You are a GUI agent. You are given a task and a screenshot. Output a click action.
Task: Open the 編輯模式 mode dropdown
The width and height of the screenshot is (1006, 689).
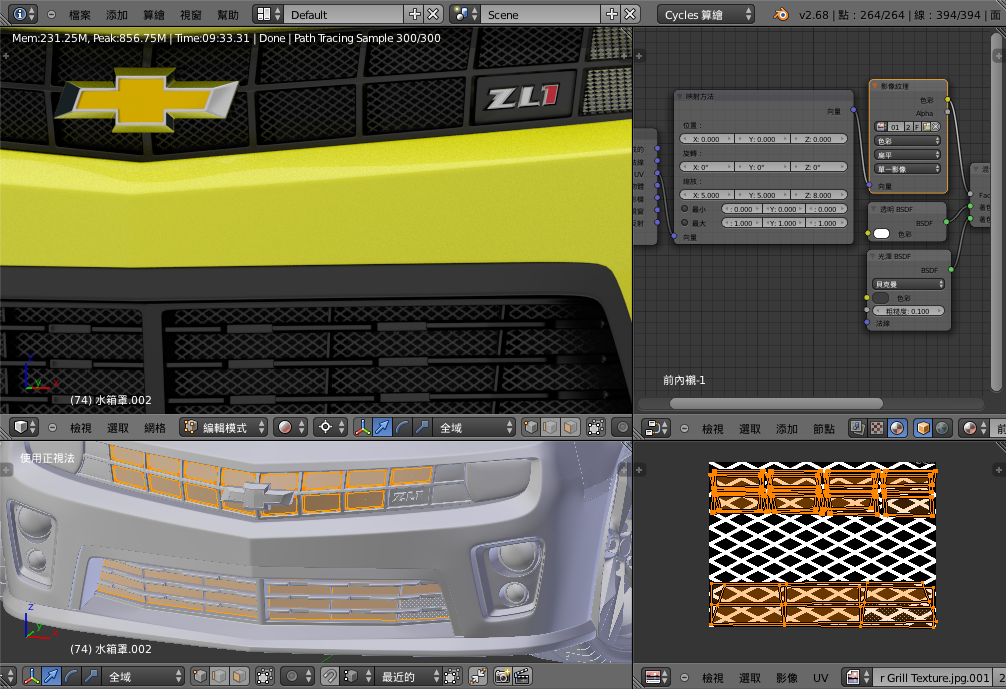[223, 427]
